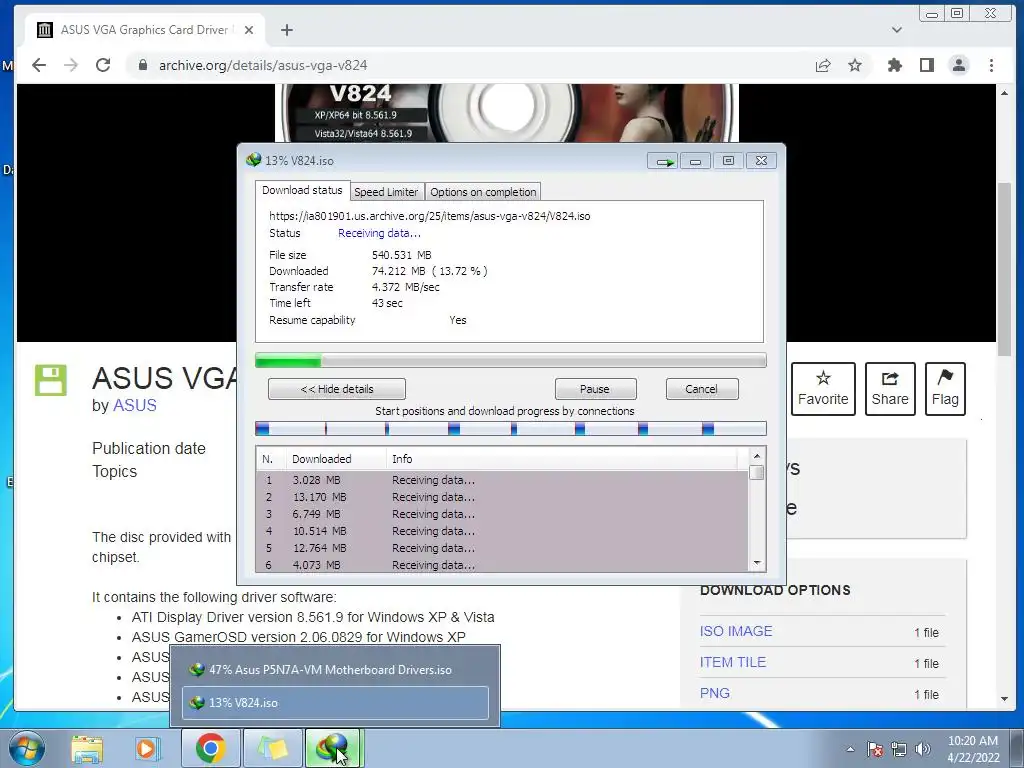Click the connections progress segments bar
The height and width of the screenshot is (768, 1024).
point(511,429)
